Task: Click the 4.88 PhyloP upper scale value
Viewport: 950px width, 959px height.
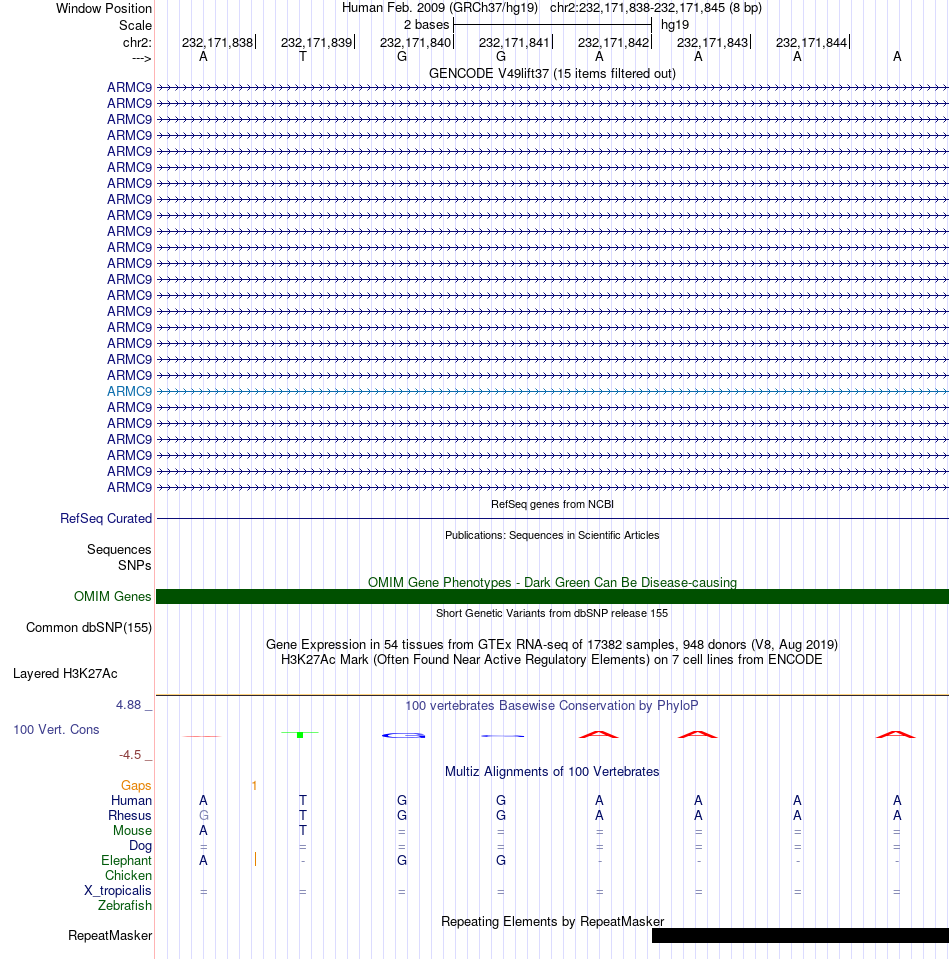Action: tap(128, 705)
